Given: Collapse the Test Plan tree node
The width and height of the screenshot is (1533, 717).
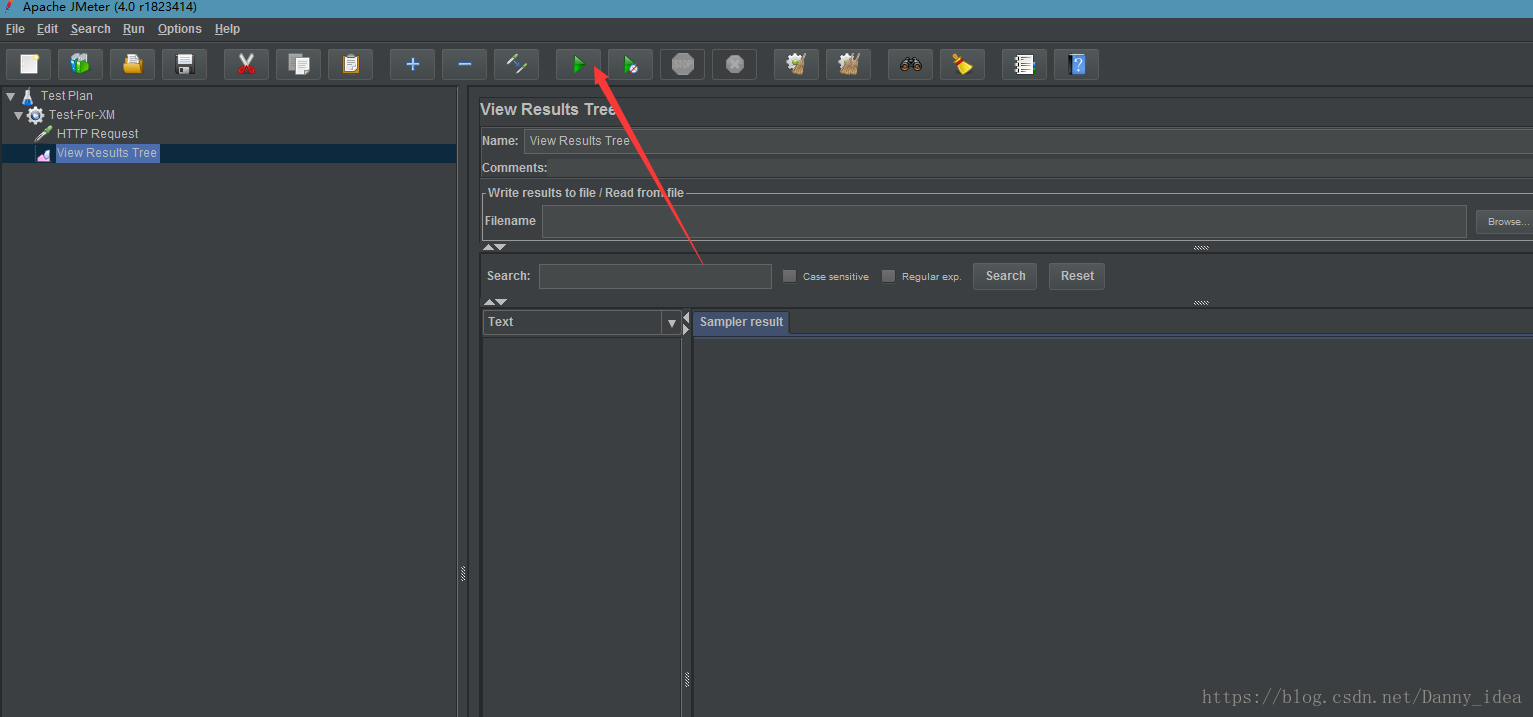Looking at the screenshot, I should tap(10, 97).
